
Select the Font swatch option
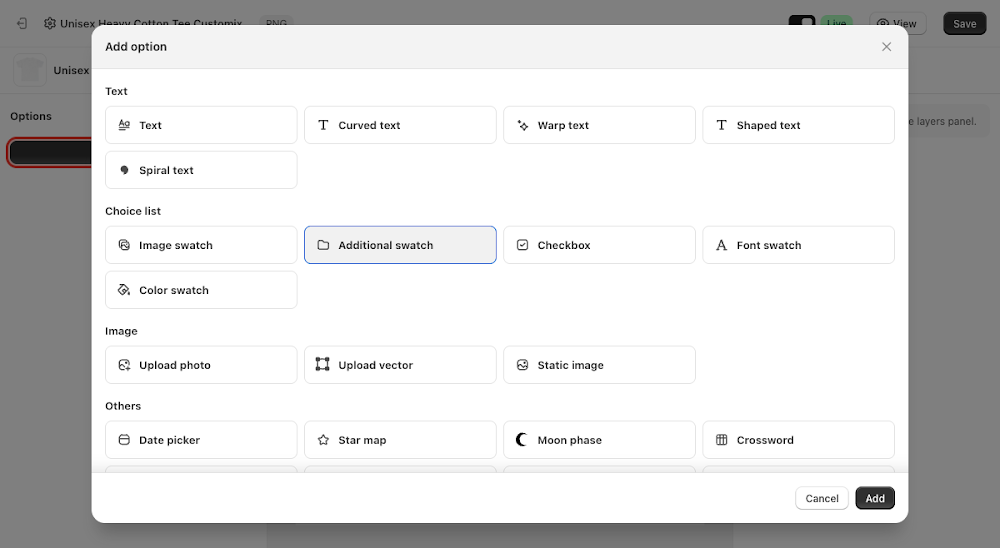pyautogui.click(x=798, y=245)
